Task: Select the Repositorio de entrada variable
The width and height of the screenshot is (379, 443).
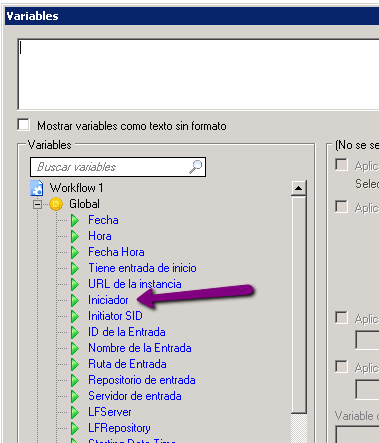Action: click(142, 380)
